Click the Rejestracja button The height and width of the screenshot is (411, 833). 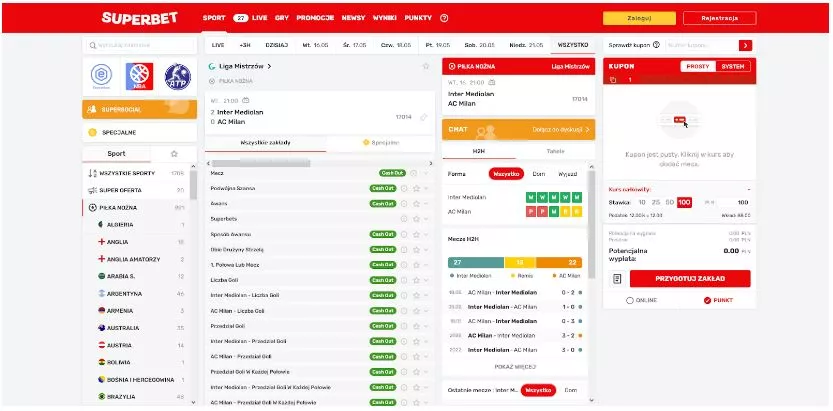click(720, 18)
